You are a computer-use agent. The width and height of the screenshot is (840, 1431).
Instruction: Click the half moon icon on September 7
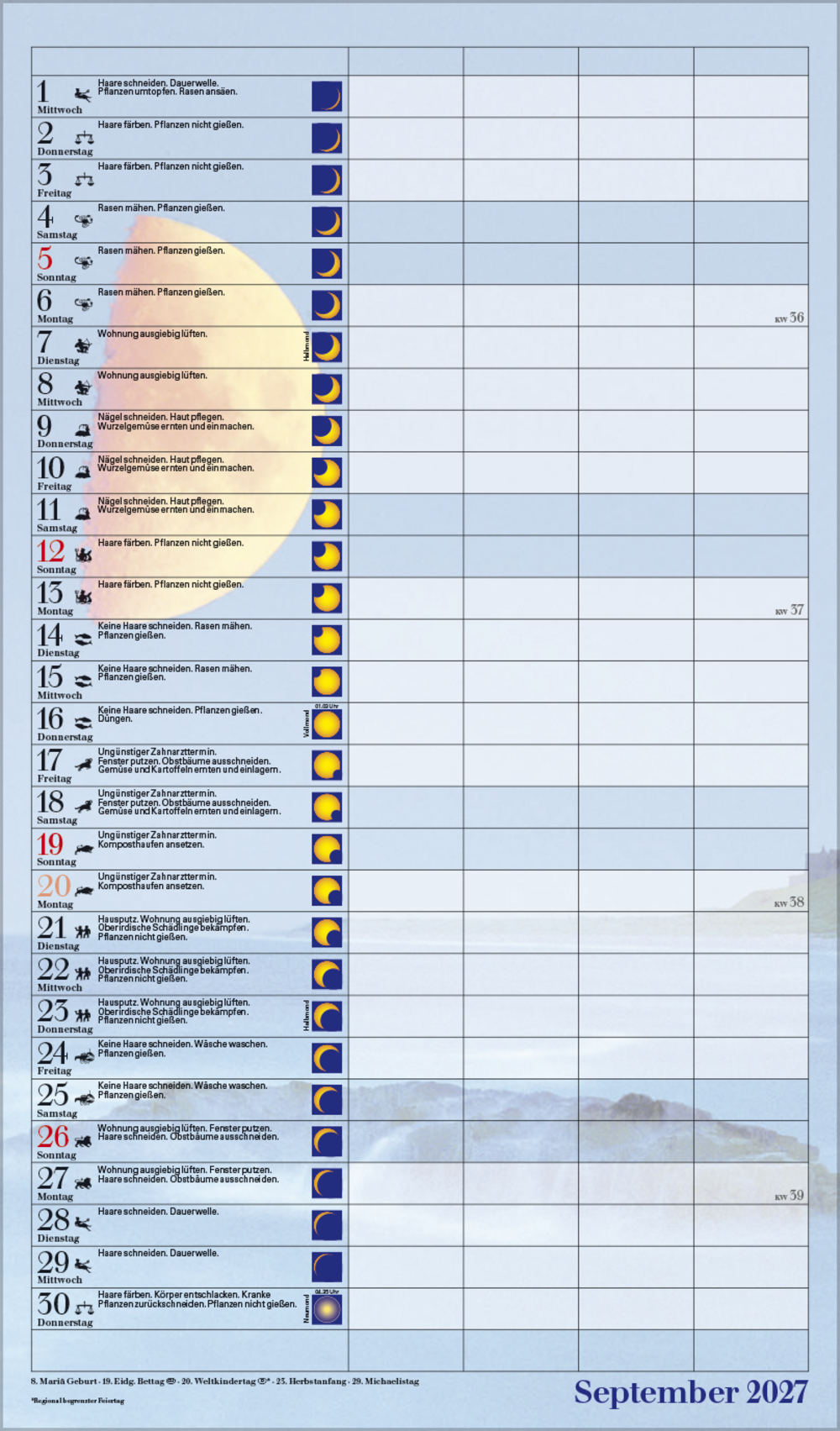(x=327, y=347)
